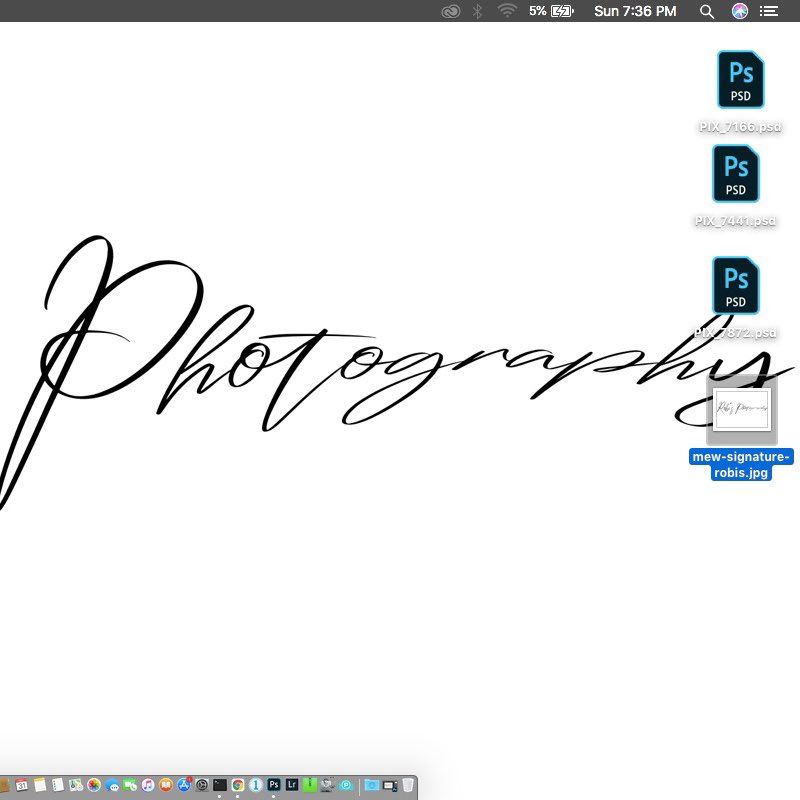Open the Trash in the dock
Viewport: 800px width, 800px height.
click(x=408, y=786)
